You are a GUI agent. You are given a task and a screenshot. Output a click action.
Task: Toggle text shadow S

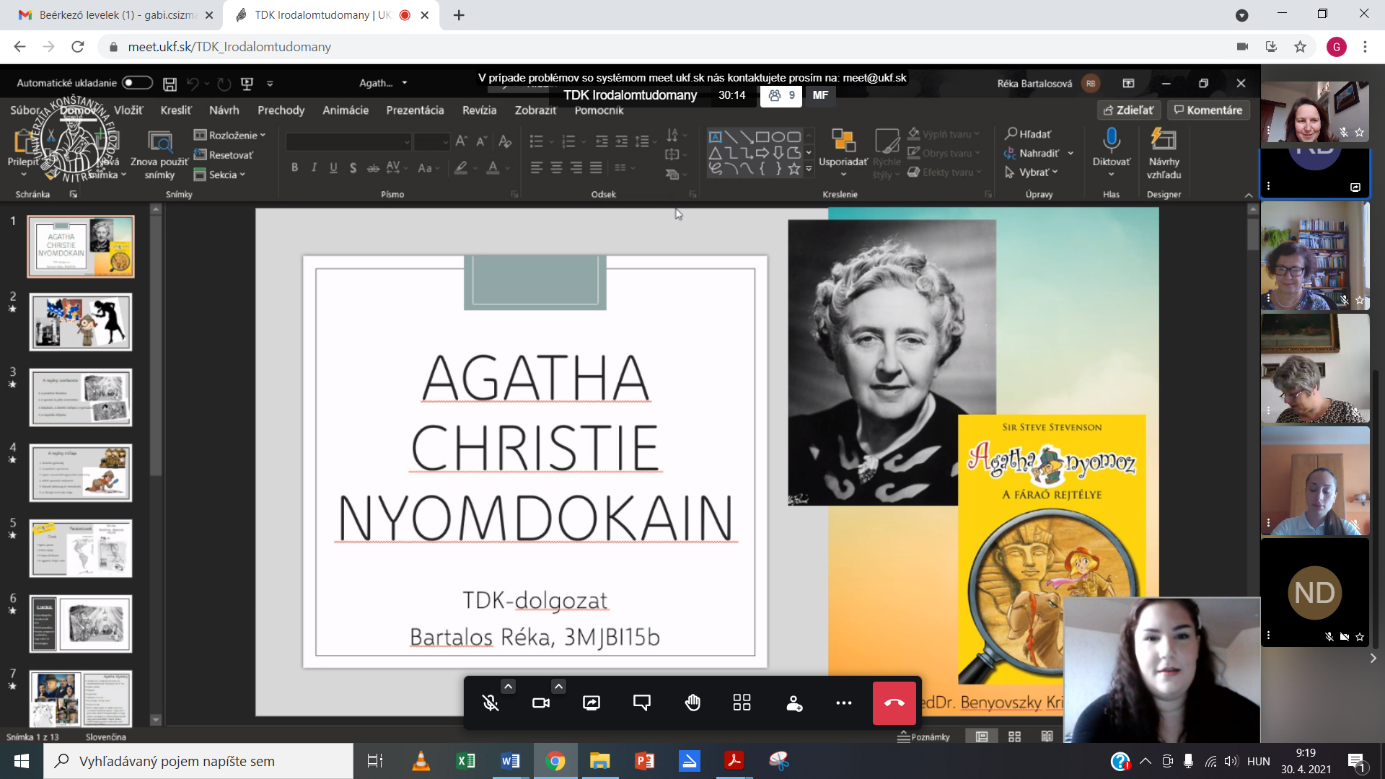353,168
